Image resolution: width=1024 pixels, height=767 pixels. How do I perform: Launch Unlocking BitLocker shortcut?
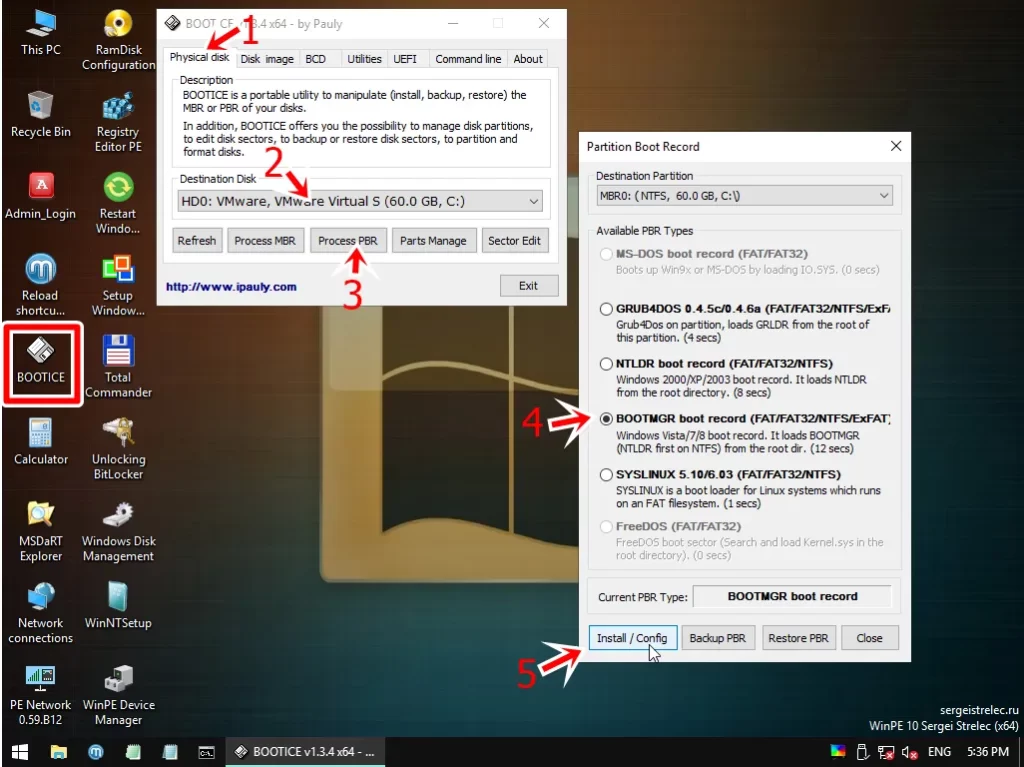118,449
